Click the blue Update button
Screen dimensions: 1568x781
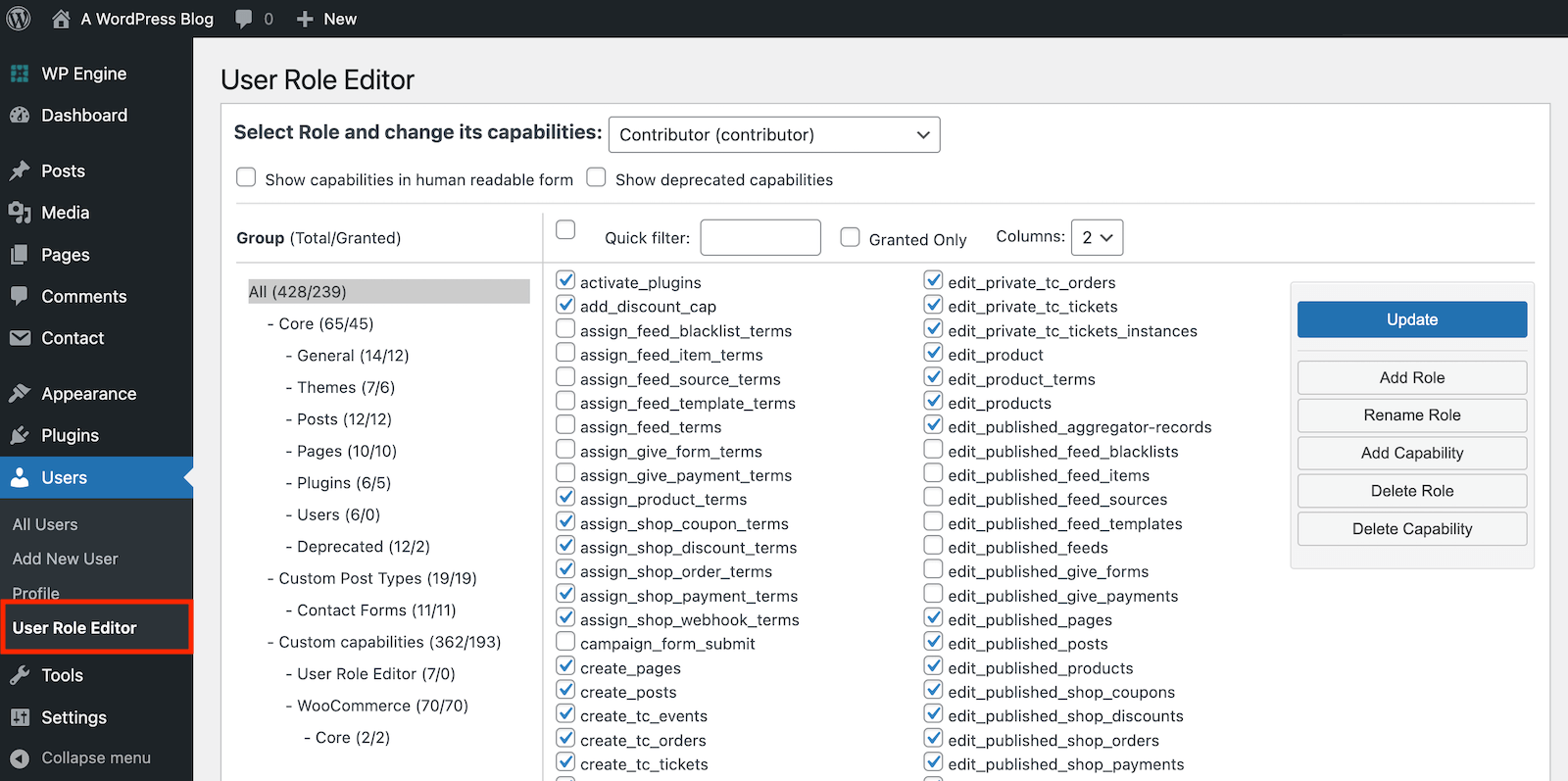1412,319
